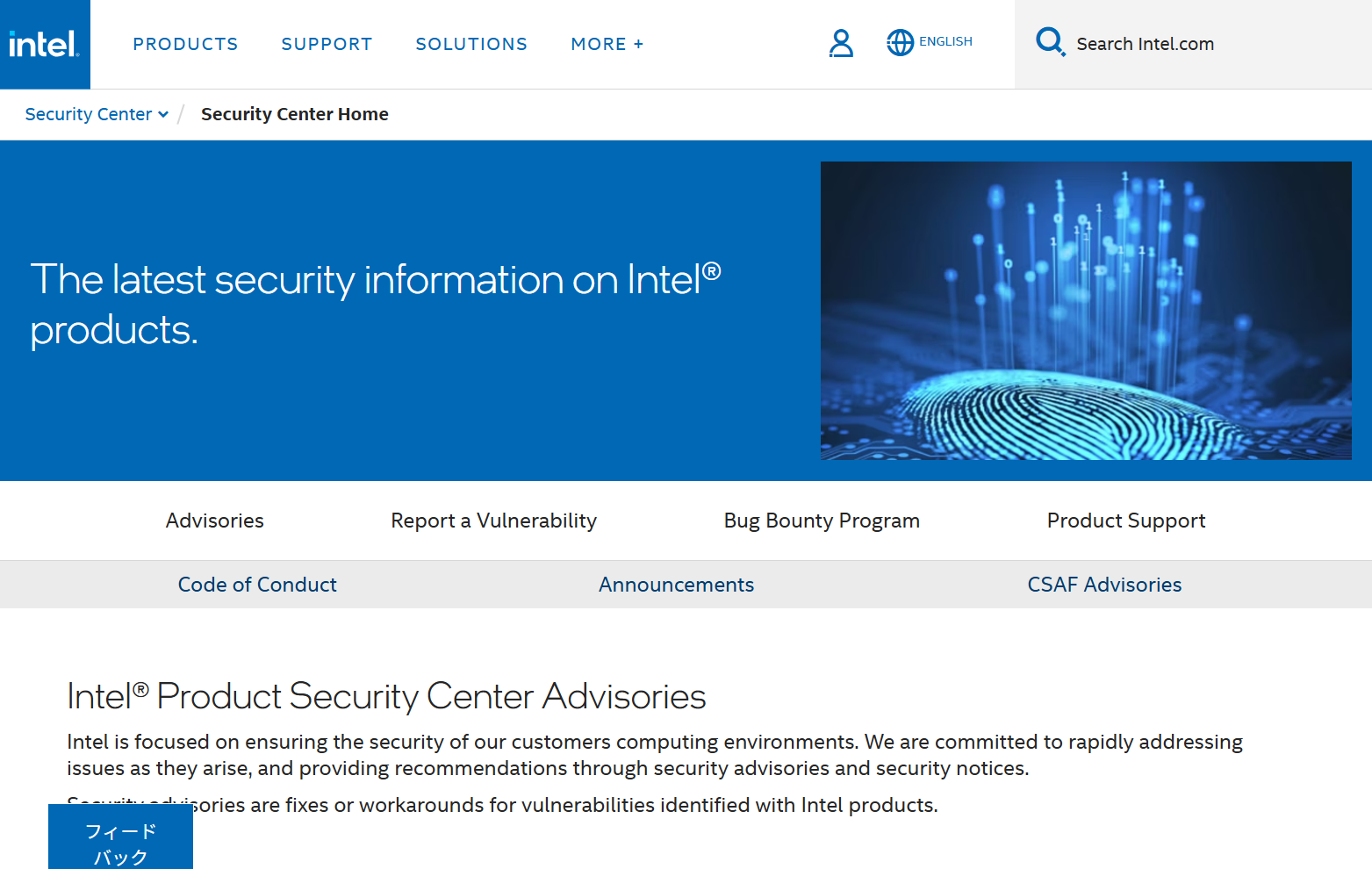Open the Announcements link

click(x=677, y=585)
